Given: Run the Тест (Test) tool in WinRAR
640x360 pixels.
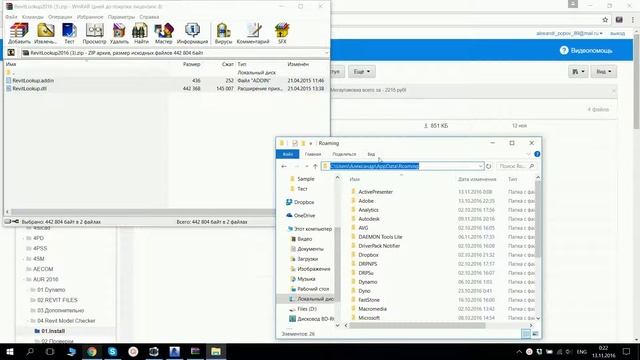Looking at the screenshot, I should coord(69,33).
